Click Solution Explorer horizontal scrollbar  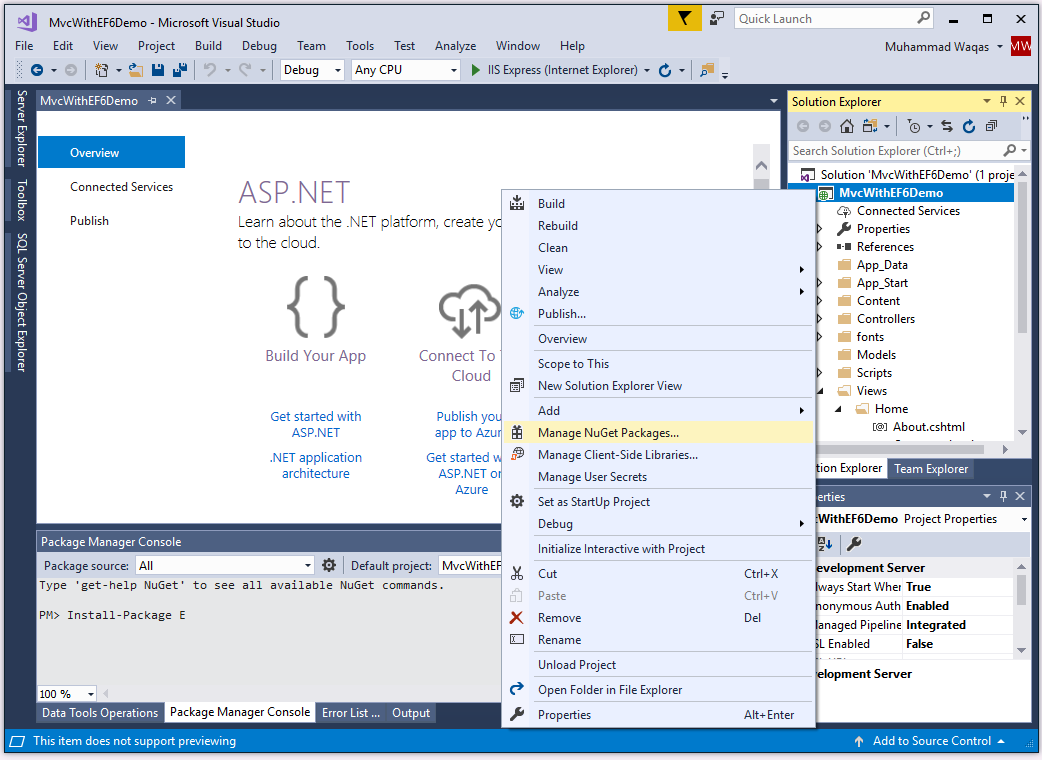pos(900,449)
